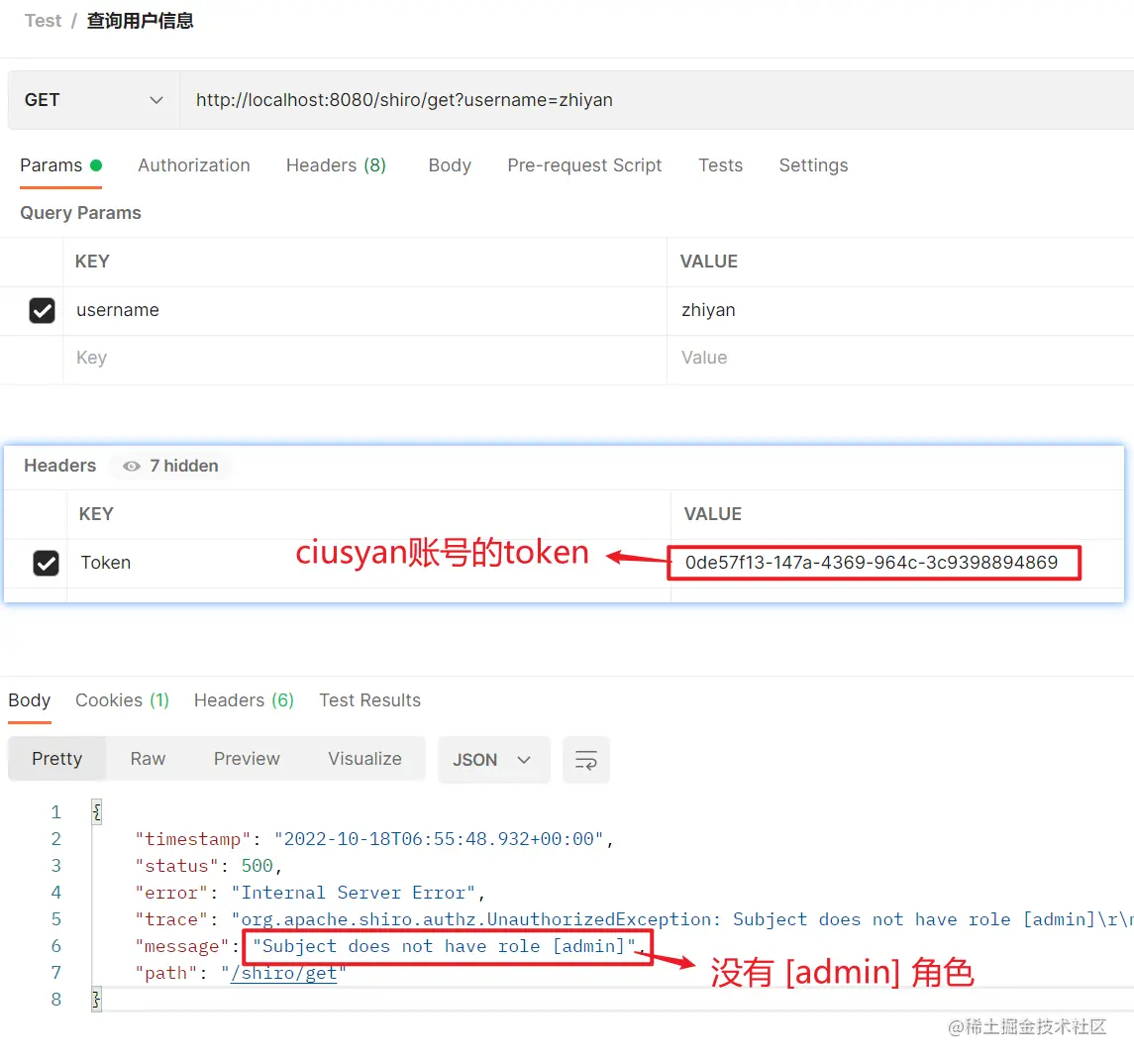Image resolution: width=1134 pixels, height=1064 pixels.
Task: Select the Preview response view
Action: point(247,759)
